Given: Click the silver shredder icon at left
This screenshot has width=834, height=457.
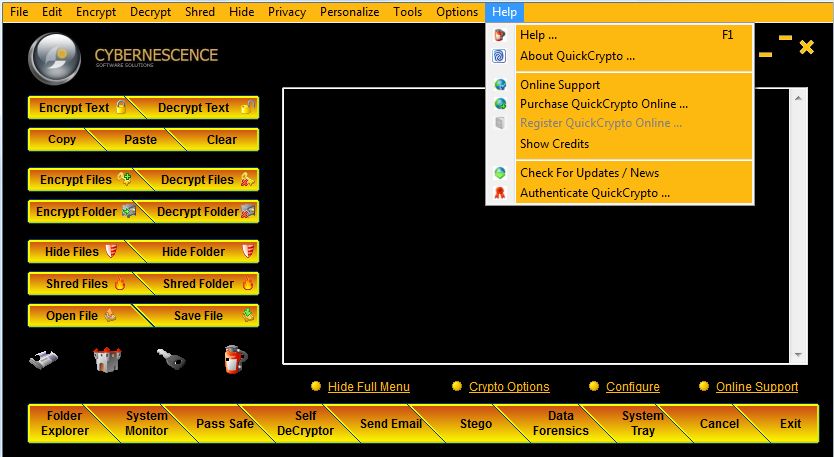Looking at the screenshot, I should (44, 359).
